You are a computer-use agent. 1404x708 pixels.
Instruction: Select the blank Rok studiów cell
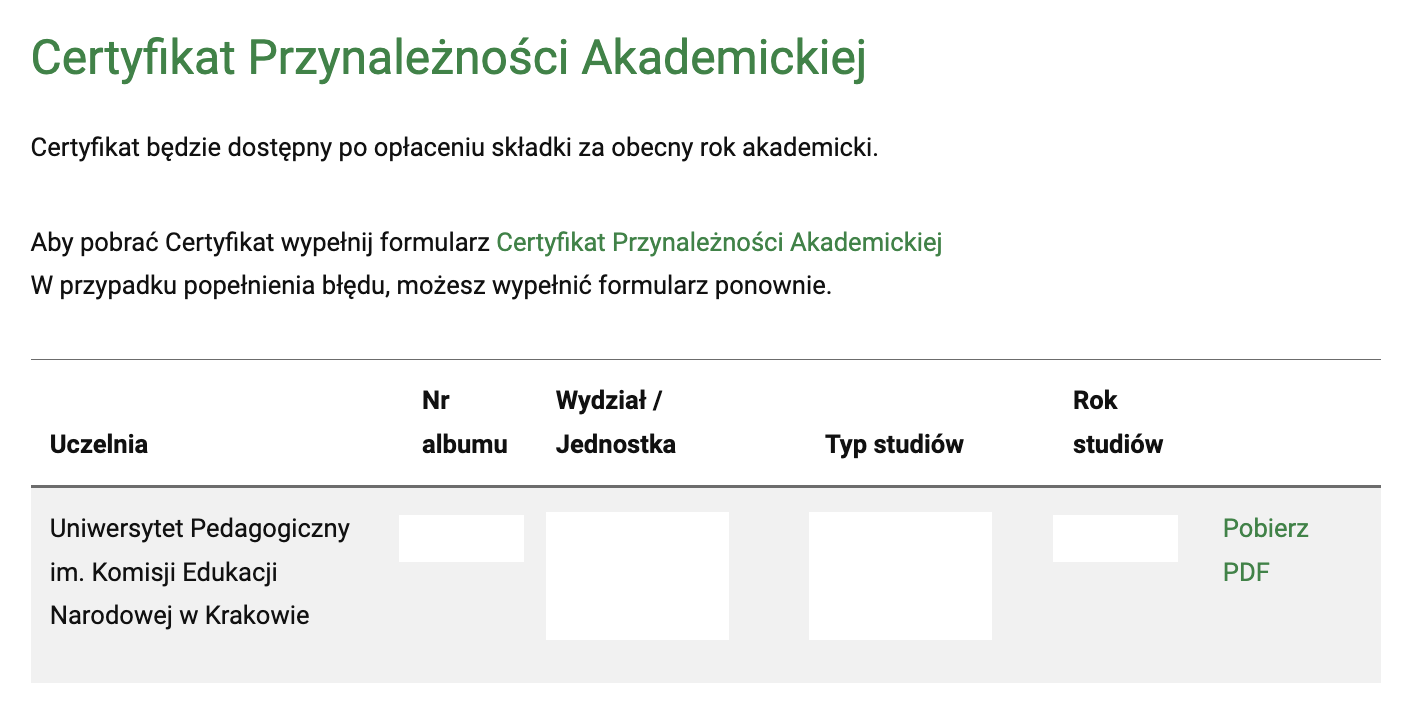coord(1115,538)
